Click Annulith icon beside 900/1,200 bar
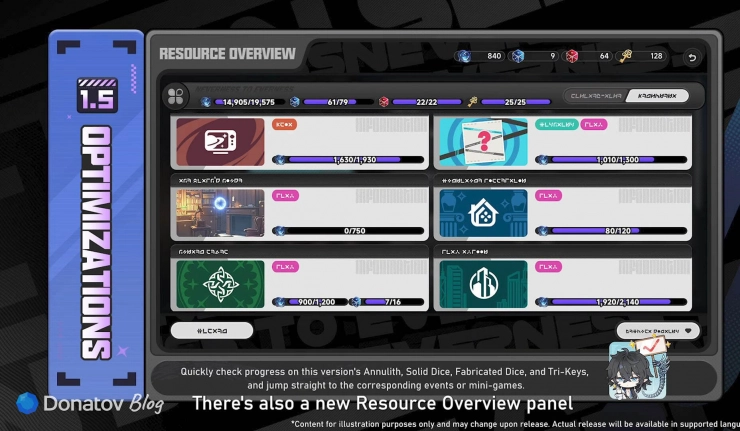Image resolution: width=740 pixels, height=431 pixels. click(x=279, y=302)
